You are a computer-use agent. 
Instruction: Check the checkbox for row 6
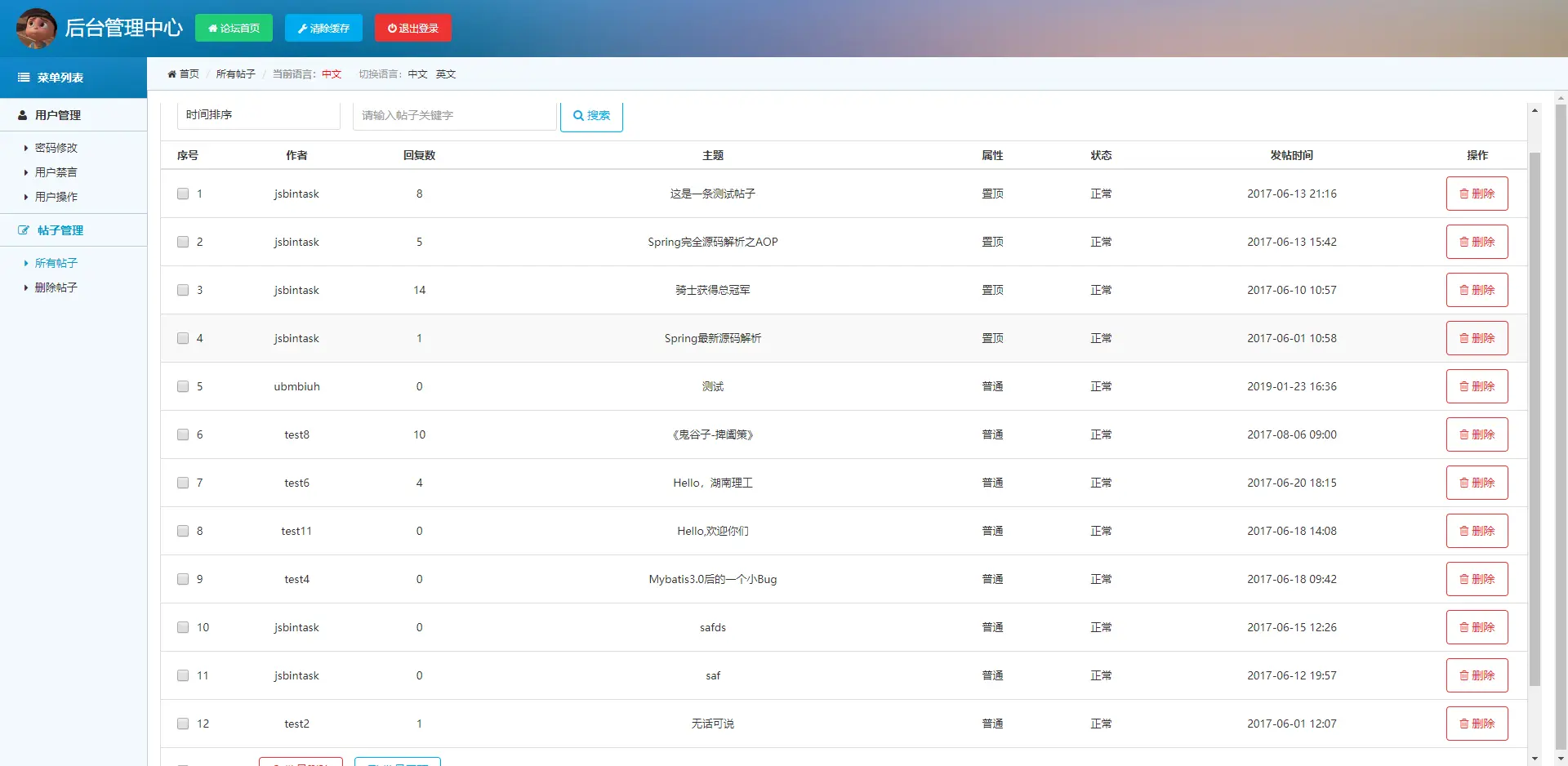click(x=183, y=434)
